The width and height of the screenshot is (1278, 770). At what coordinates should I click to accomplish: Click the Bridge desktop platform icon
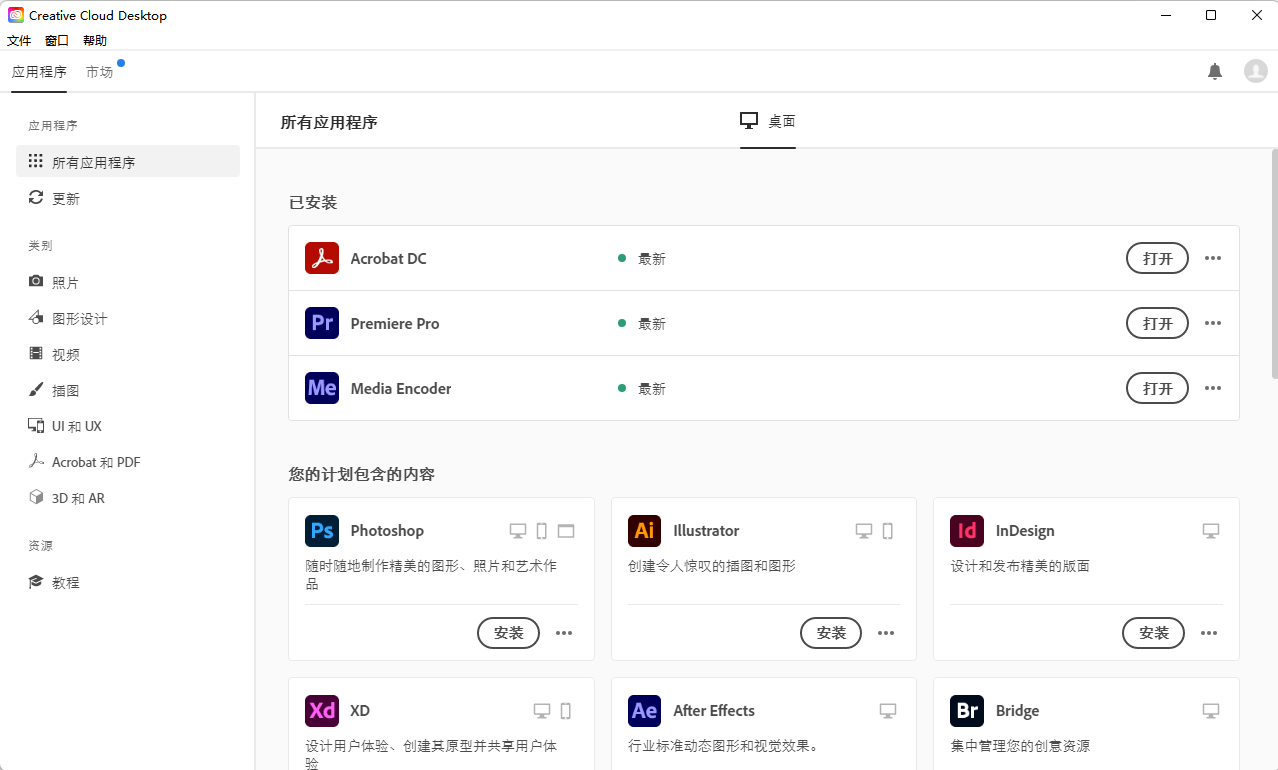coord(1211,711)
